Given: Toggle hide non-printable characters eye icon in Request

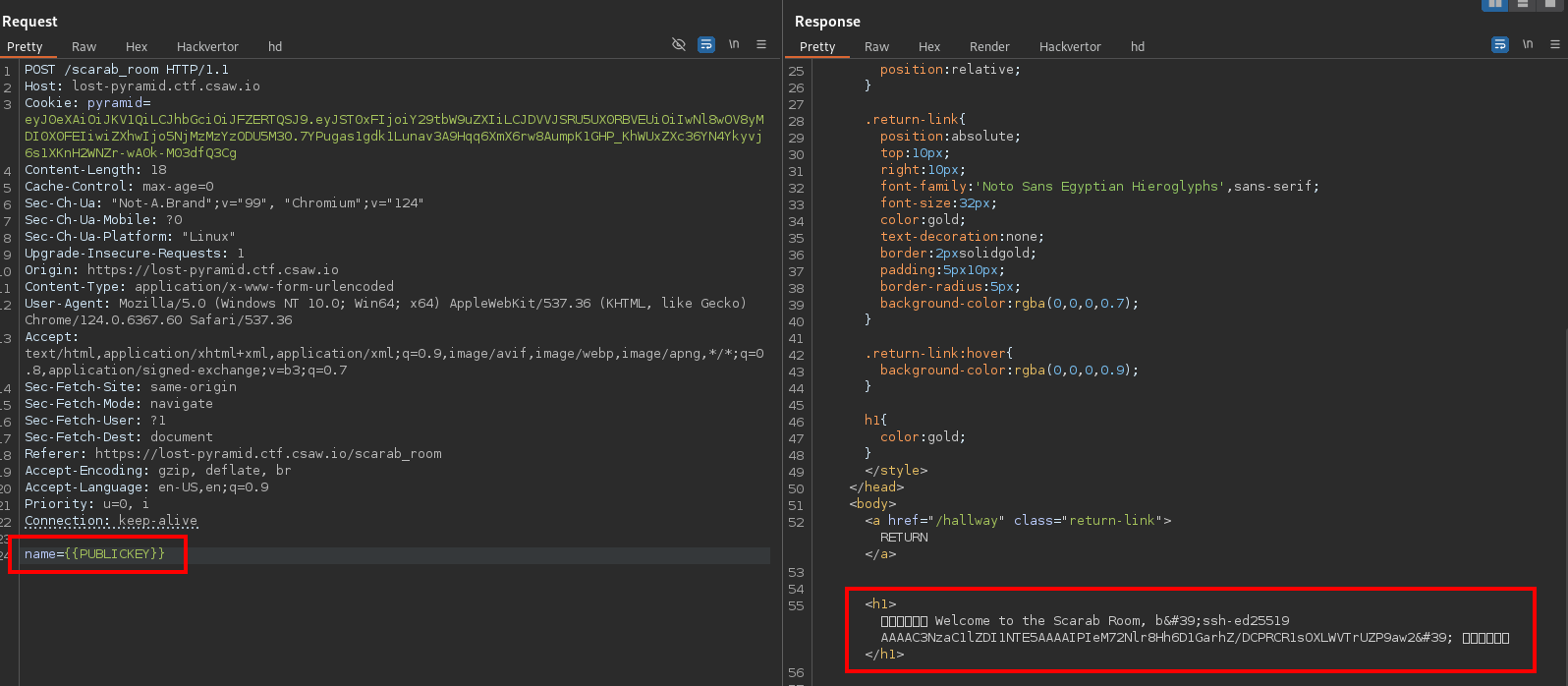Looking at the screenshot, I should [678, 44].
